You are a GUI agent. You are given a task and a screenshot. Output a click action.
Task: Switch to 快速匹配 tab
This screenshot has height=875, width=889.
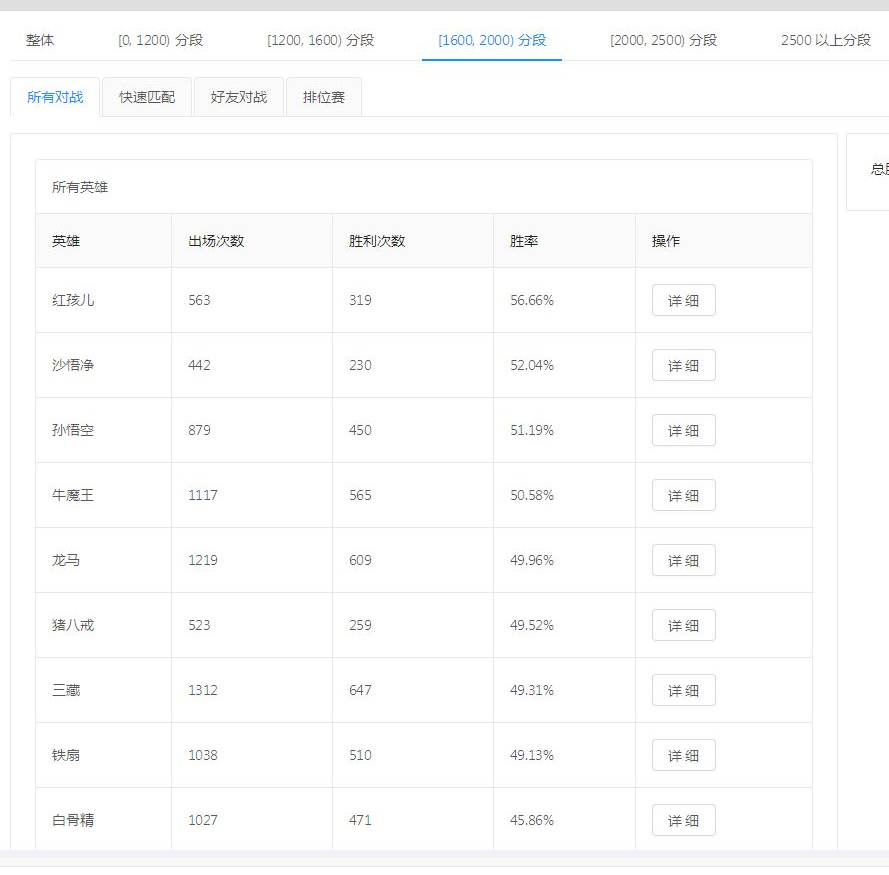tap(147, 98)
